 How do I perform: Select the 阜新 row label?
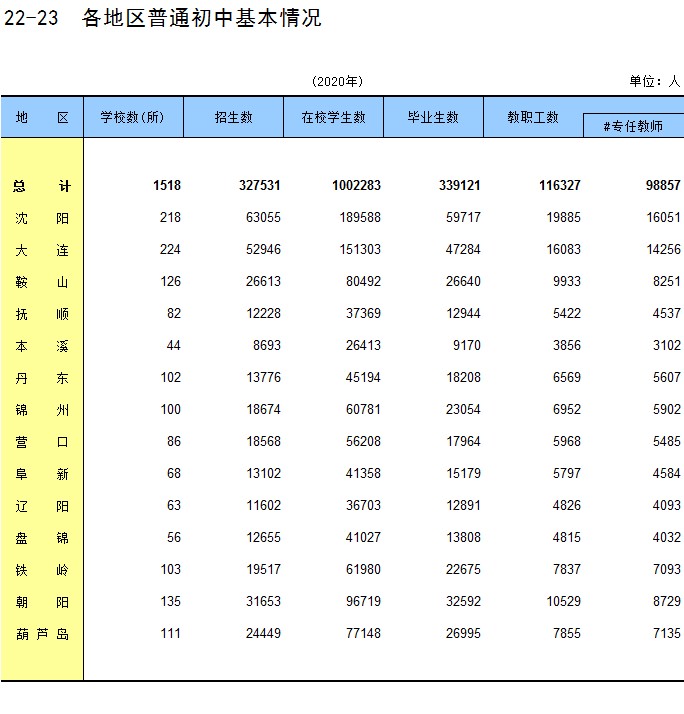click(x=42, y=474)
